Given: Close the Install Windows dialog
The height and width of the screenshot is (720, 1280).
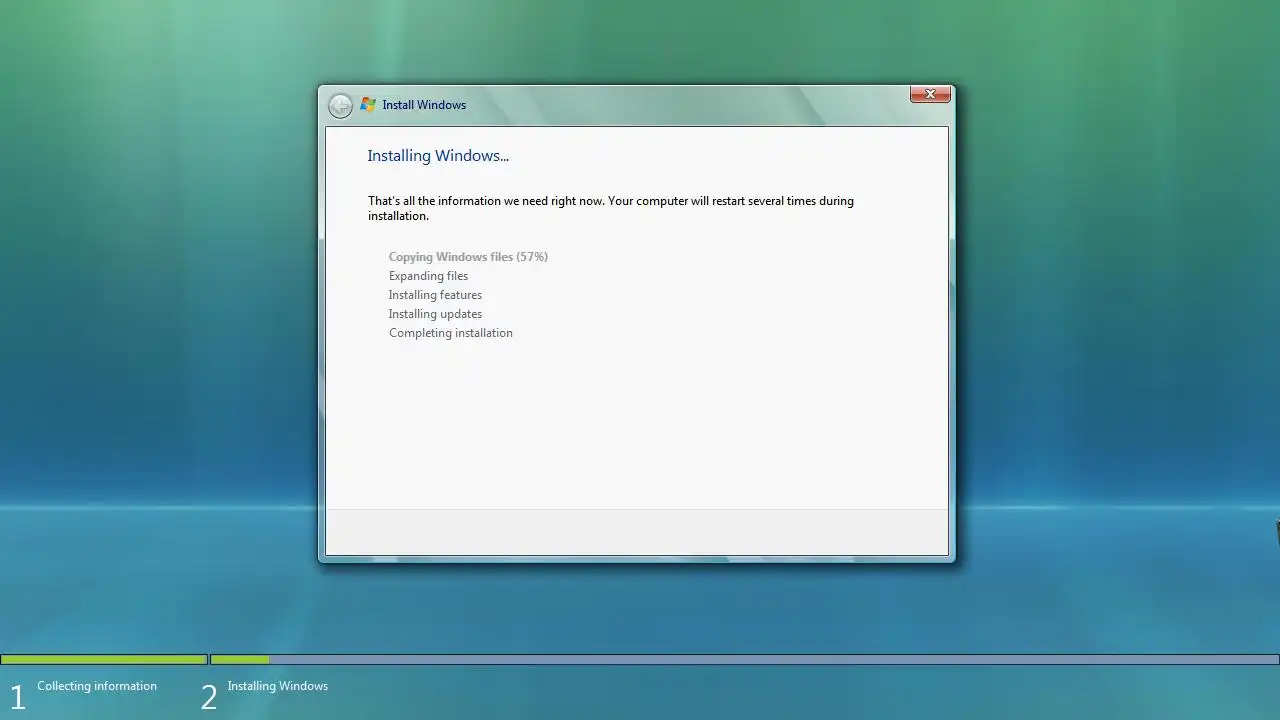Looking at the screenshot, I should pyautogui.click(x=930, y=94).
